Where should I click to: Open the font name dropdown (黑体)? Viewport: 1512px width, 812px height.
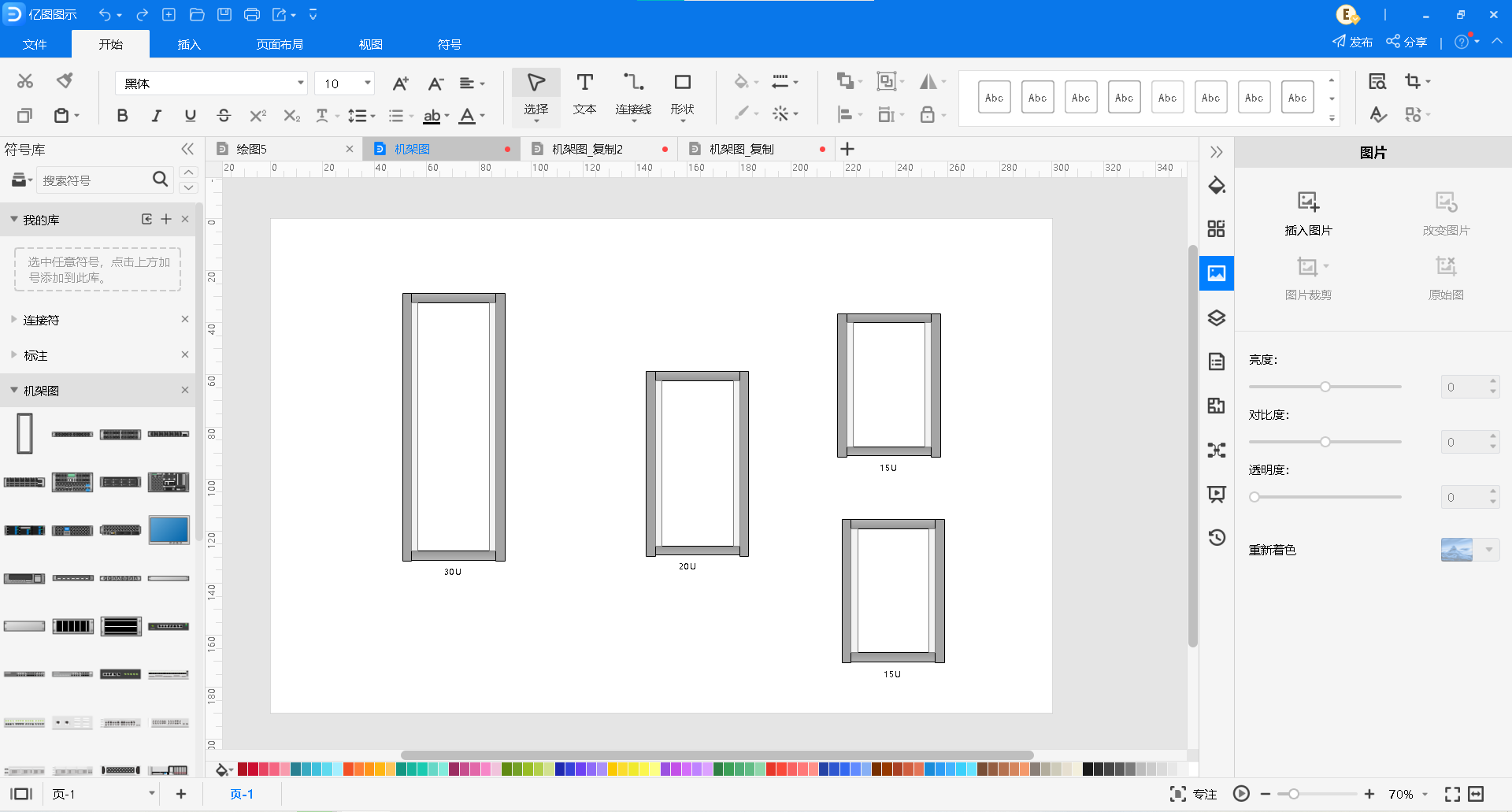click(300, 83)
